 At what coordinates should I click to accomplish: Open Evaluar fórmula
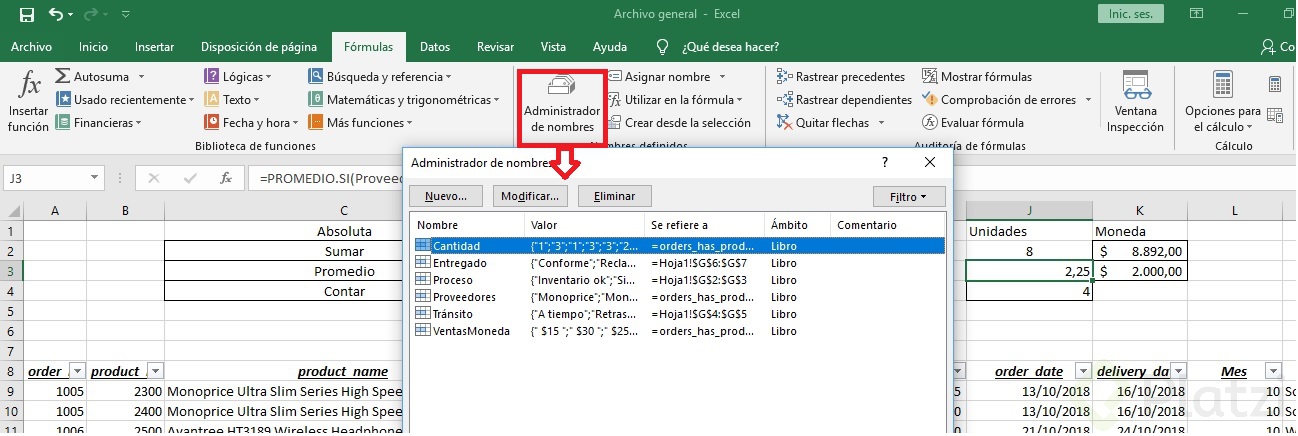point(973,122)
